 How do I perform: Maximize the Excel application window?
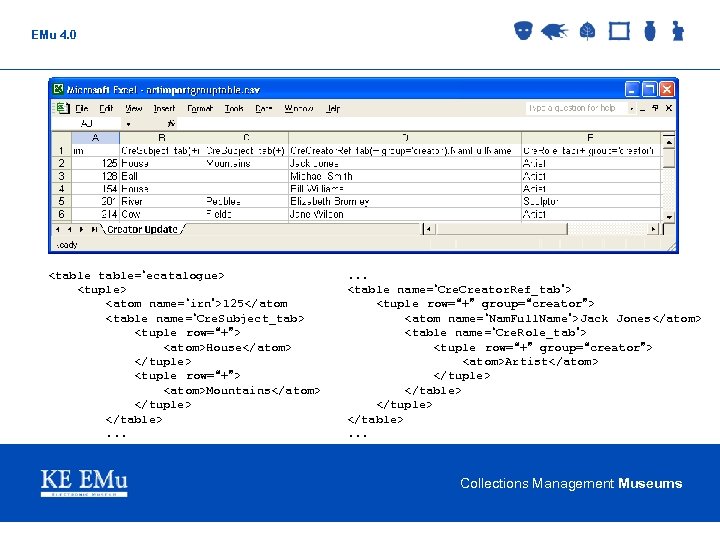pyautogui.click(x=649, y=89)
